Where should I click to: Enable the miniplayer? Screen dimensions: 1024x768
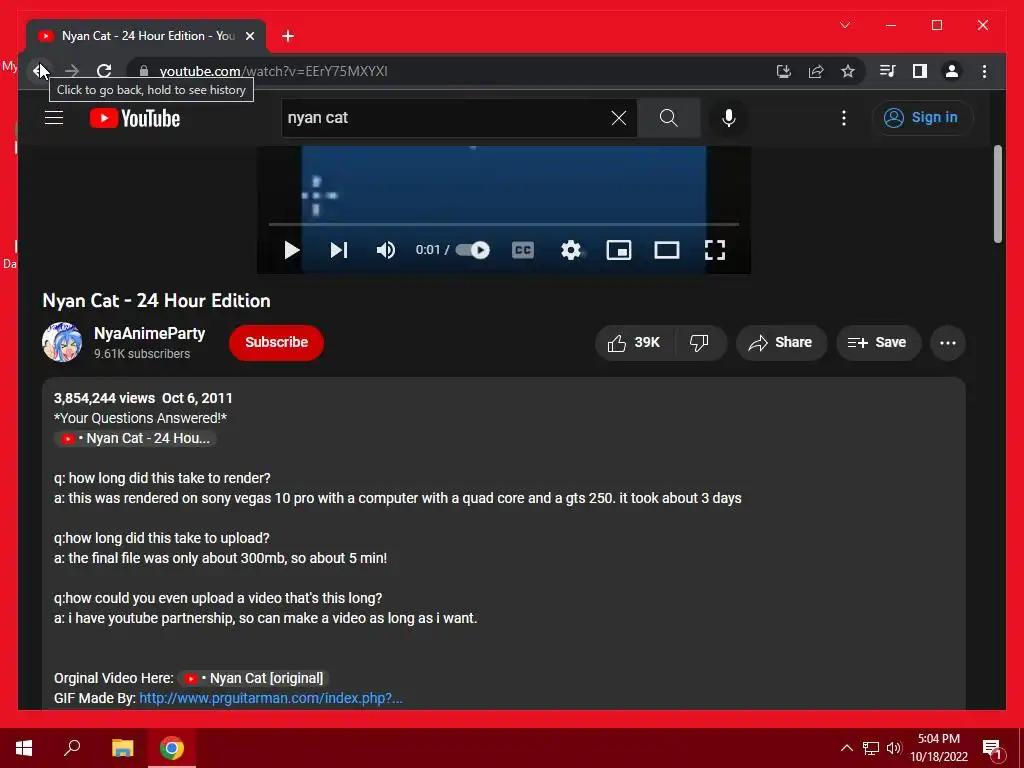618,250
